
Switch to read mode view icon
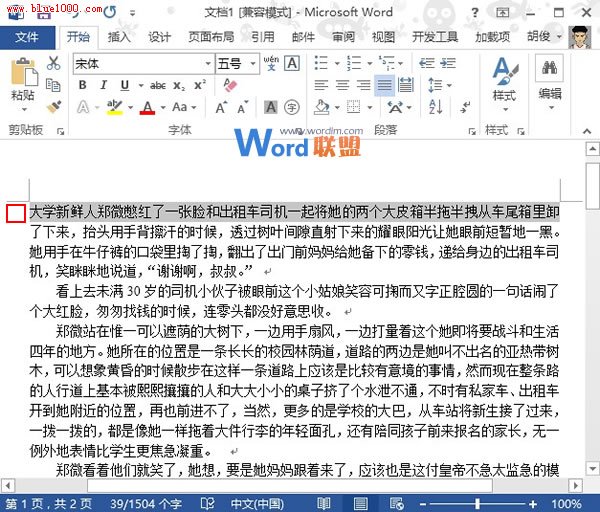click(x=323, y=504)
